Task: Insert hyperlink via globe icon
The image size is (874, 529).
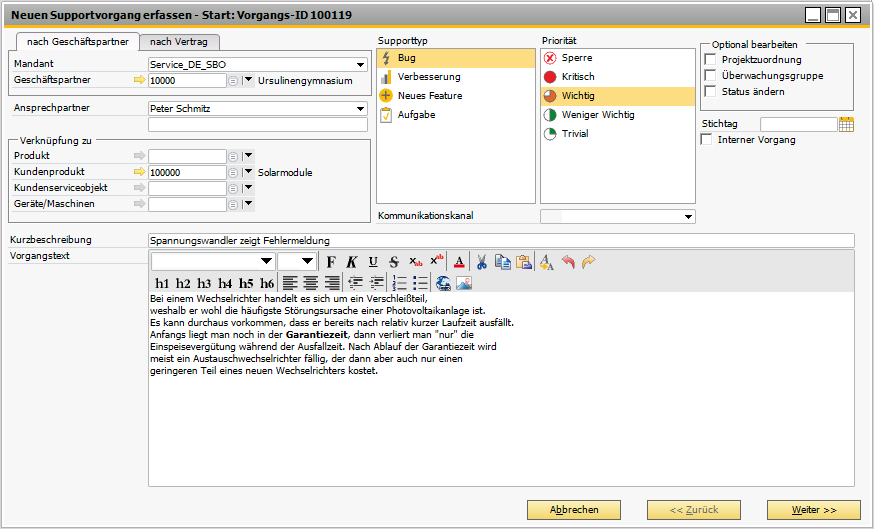Action: 443,283
